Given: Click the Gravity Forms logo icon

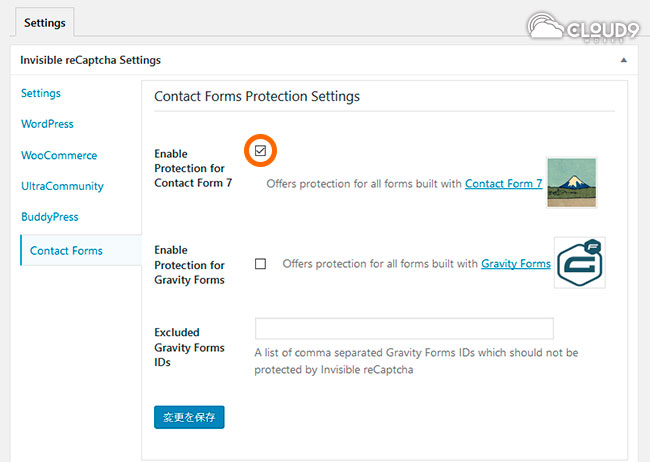Looking at the screenshot, I should 579,263.
